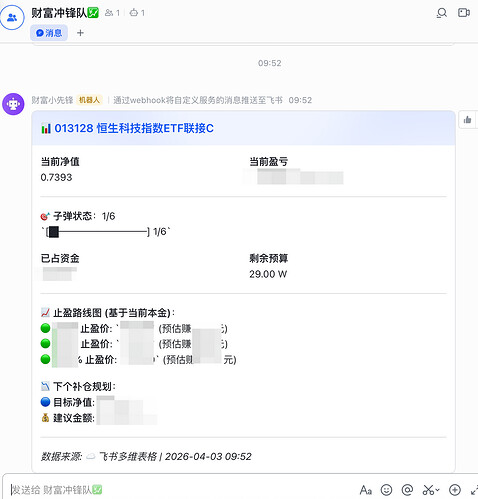Click the 财富小先锋 robot avatar
The height and width of the screenshot is (499, 478).
pos(13,104)
